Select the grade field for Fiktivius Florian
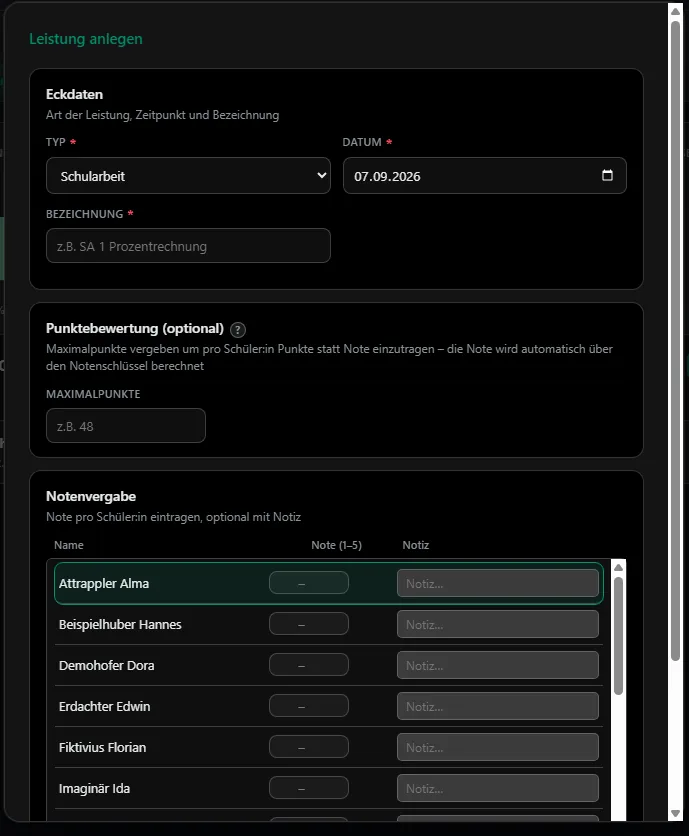689x836 pixels. (309, 747)
